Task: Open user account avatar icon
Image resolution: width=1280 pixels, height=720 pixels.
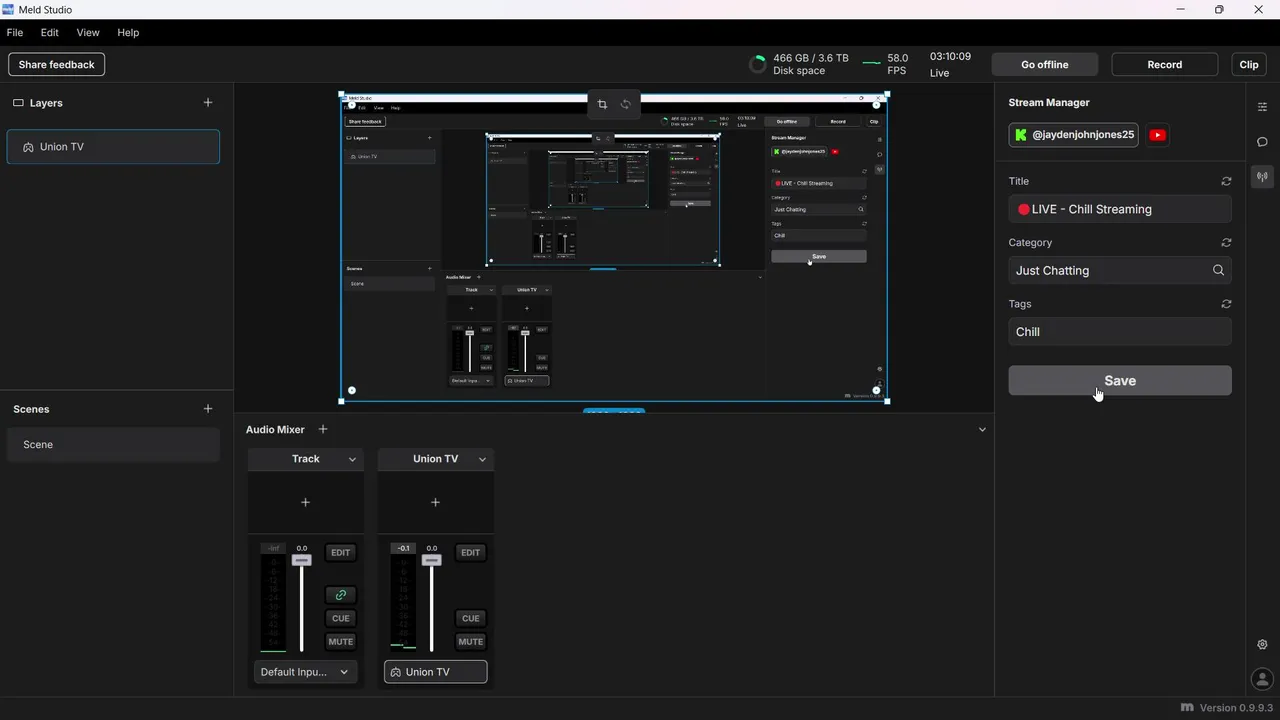Action: pyautogui.click(x=1262, y=680)
